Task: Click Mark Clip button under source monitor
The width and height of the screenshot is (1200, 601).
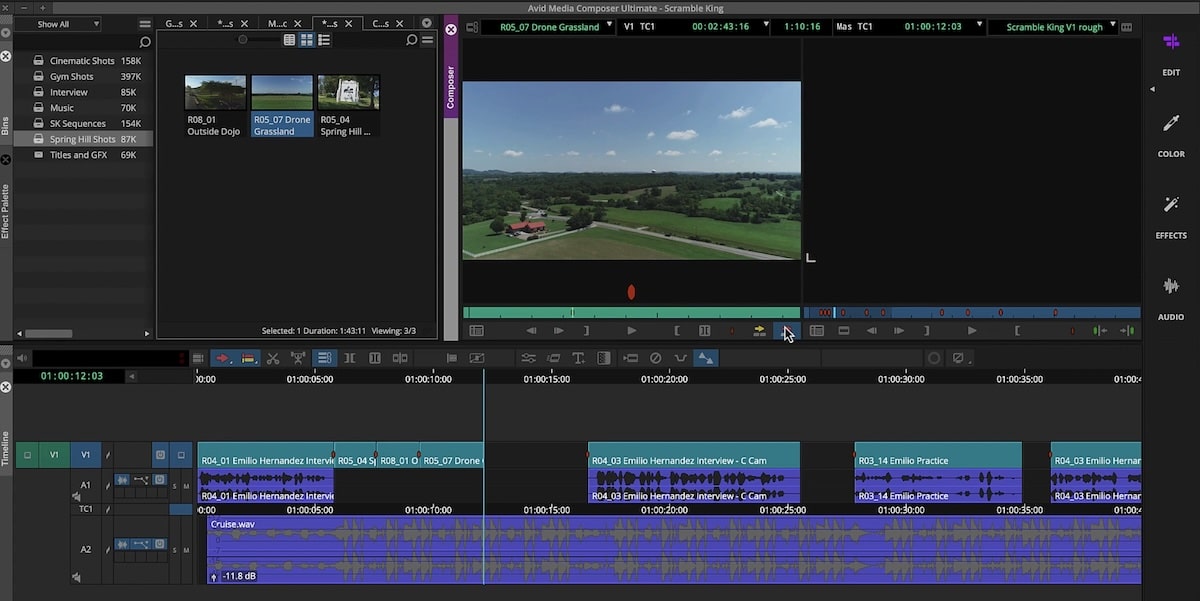Action: [705, 331]
